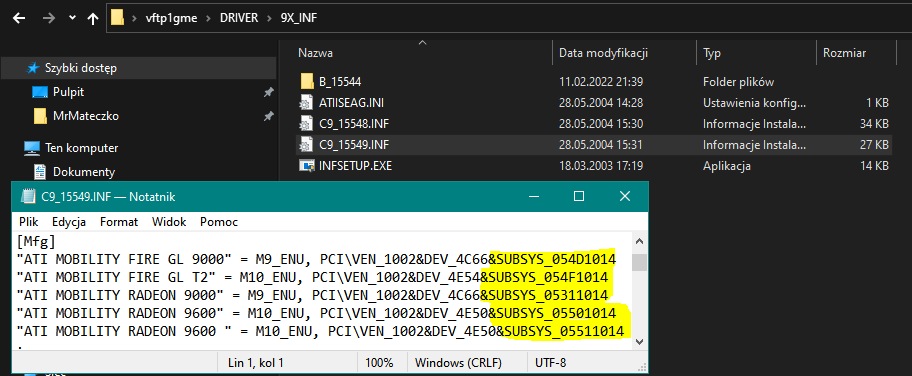
Task: Select the INFSETUP.EXE application icon
Action: point(307,166)
